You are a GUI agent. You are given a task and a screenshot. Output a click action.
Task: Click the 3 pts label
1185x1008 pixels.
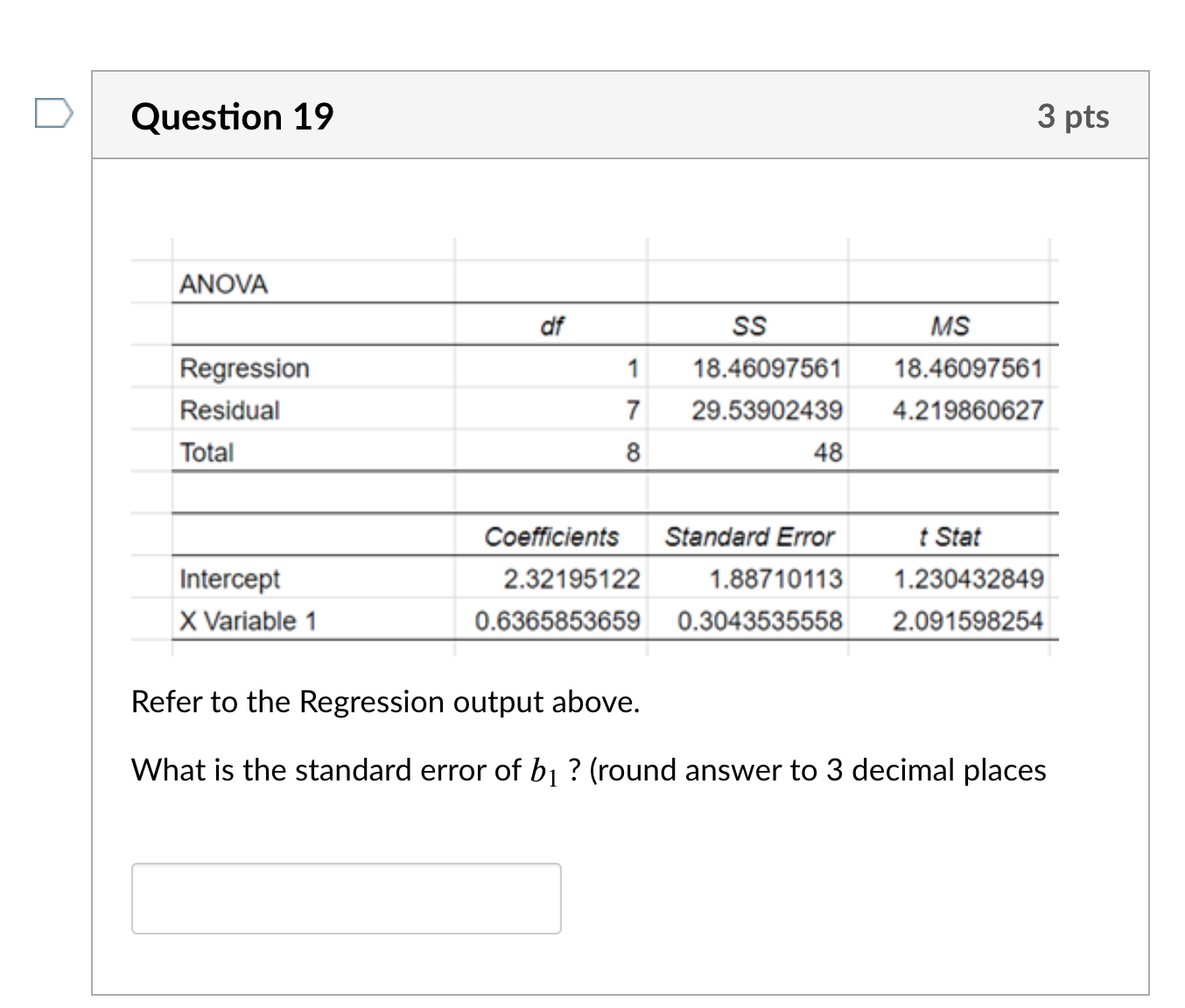(1074, 115)
